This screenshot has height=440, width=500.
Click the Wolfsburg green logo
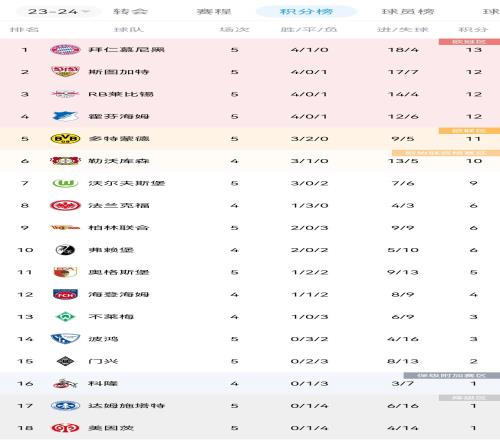click(65, 183)
